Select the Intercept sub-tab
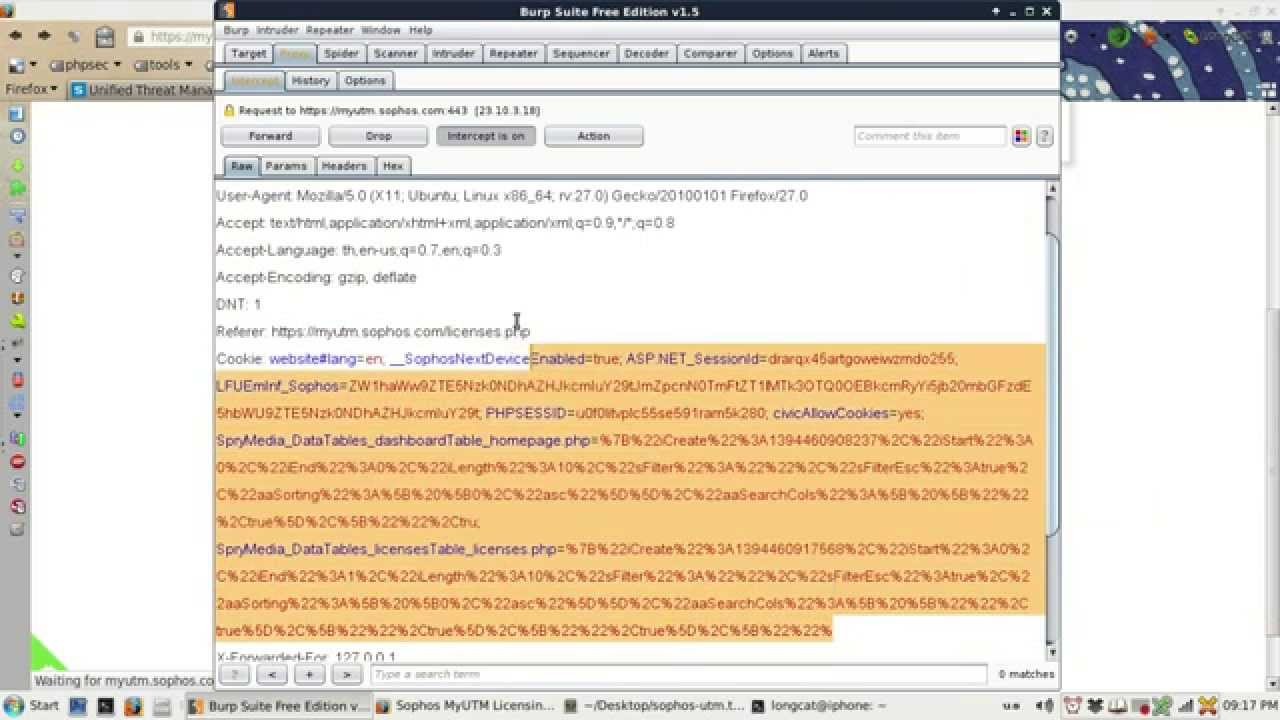This screenshot has width=1280, height=720. point(254,81)
